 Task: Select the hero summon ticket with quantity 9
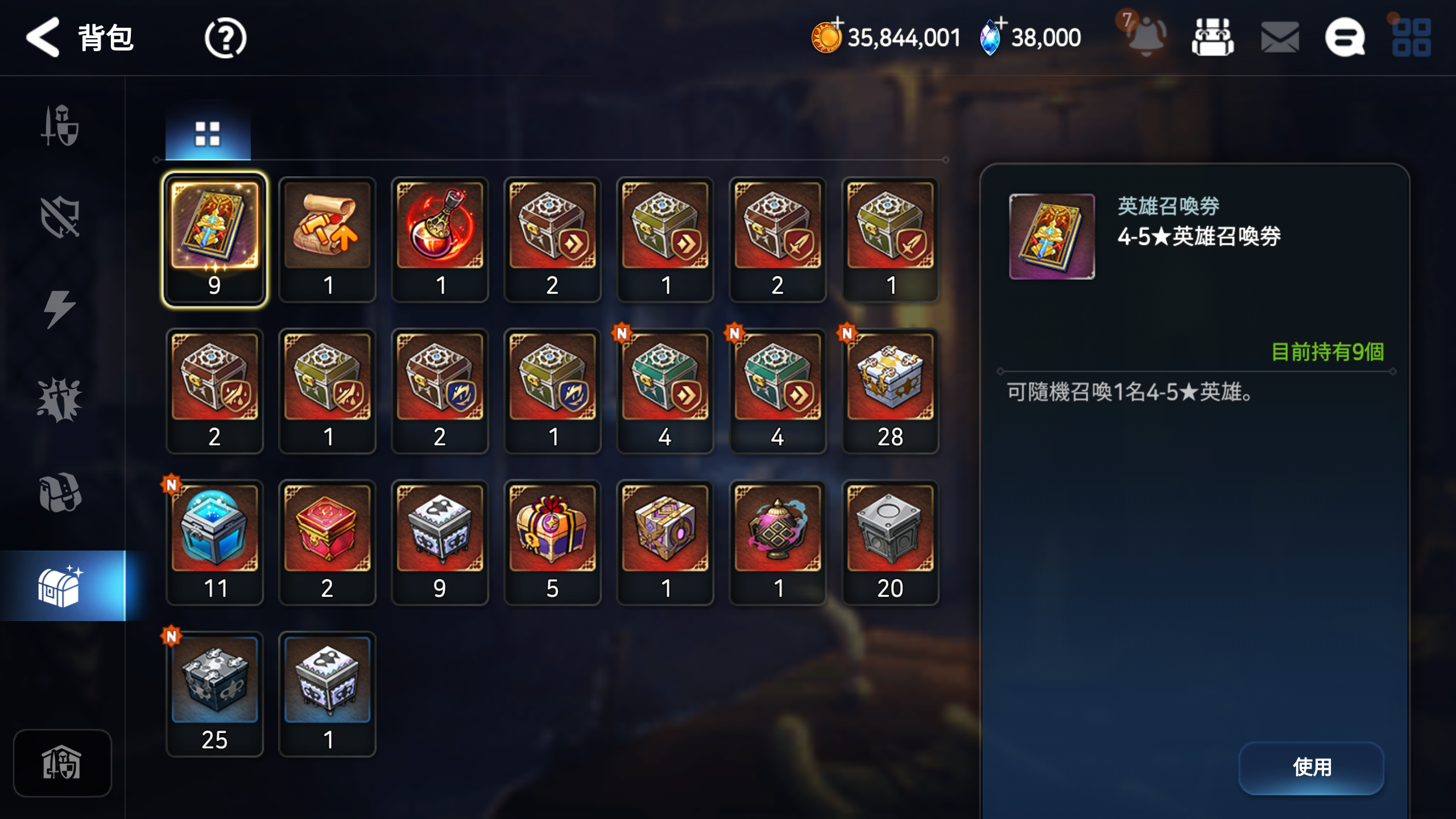214,239
